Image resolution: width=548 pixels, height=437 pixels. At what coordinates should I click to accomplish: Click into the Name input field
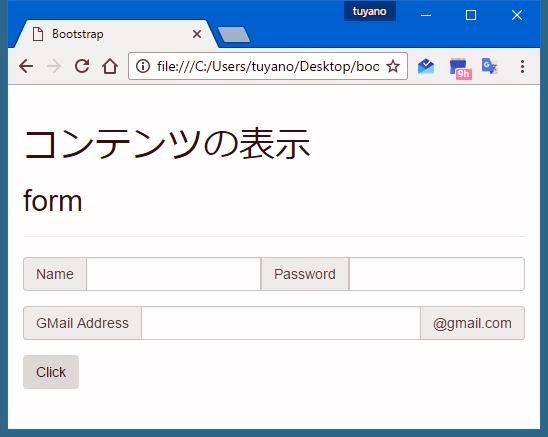point(173,274)
